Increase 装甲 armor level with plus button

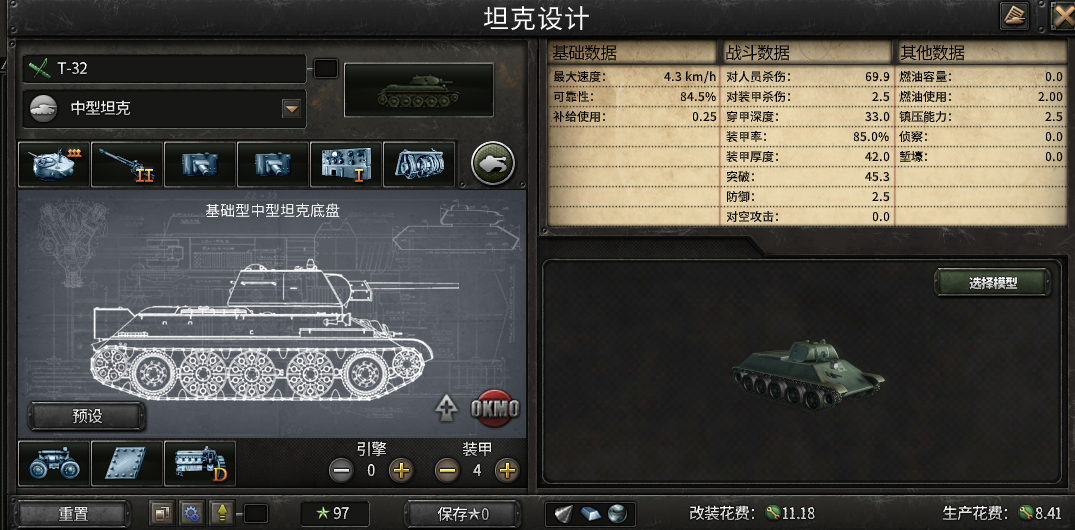click(x=507, y=470)
